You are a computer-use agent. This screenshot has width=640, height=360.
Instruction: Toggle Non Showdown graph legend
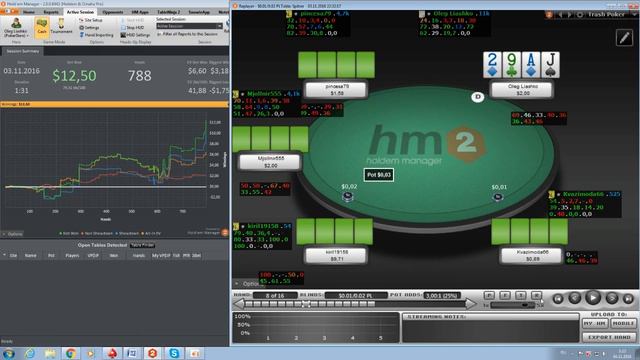pyautogui.click(x=97, y=233)
